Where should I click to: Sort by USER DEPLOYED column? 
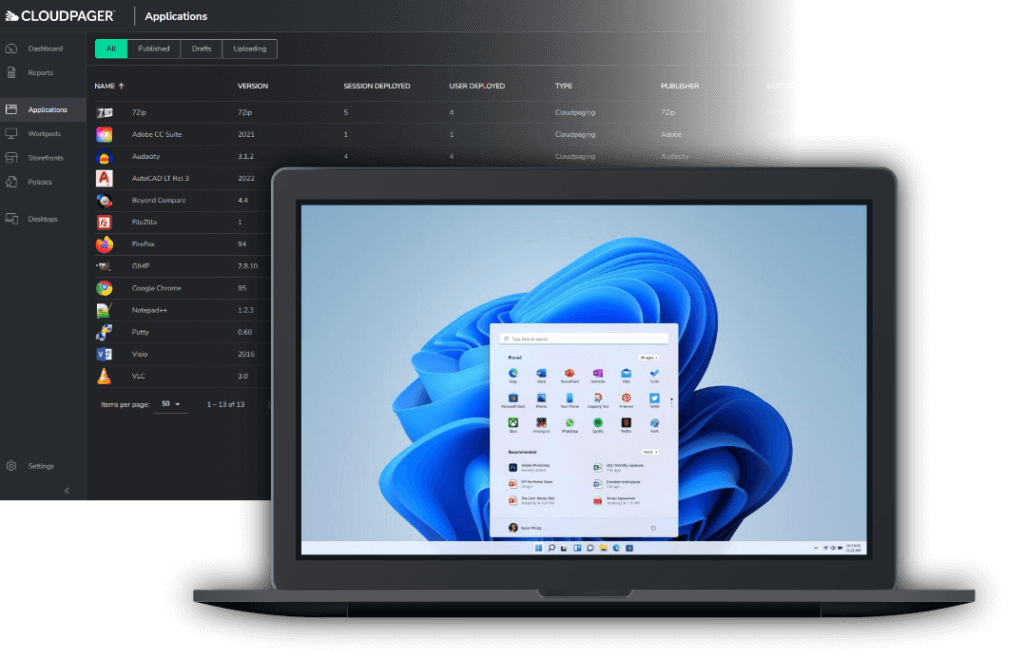tap(477, 86)
